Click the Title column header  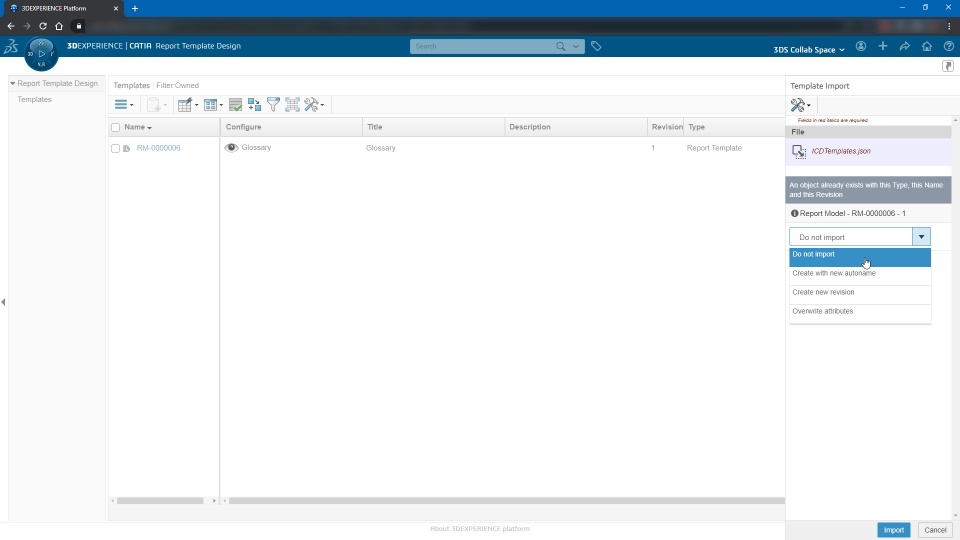[433, 127]
